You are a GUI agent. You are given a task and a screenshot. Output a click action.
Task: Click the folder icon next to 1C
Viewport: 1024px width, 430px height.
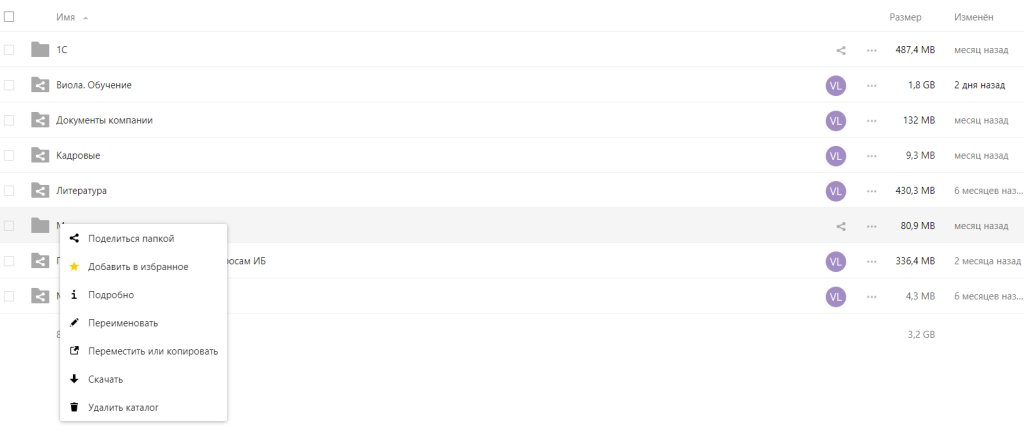(x=40, y=50)
